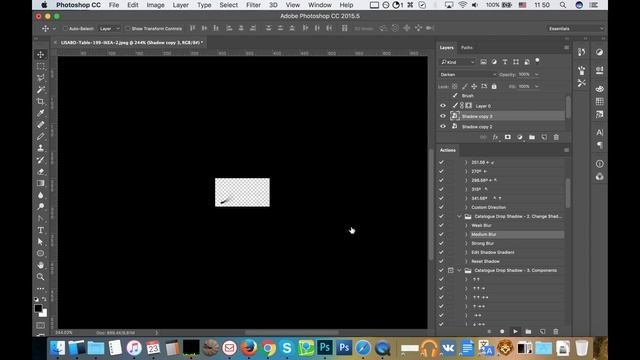Select the Lasso tool
640x360 pixels.
pos(40,78)
